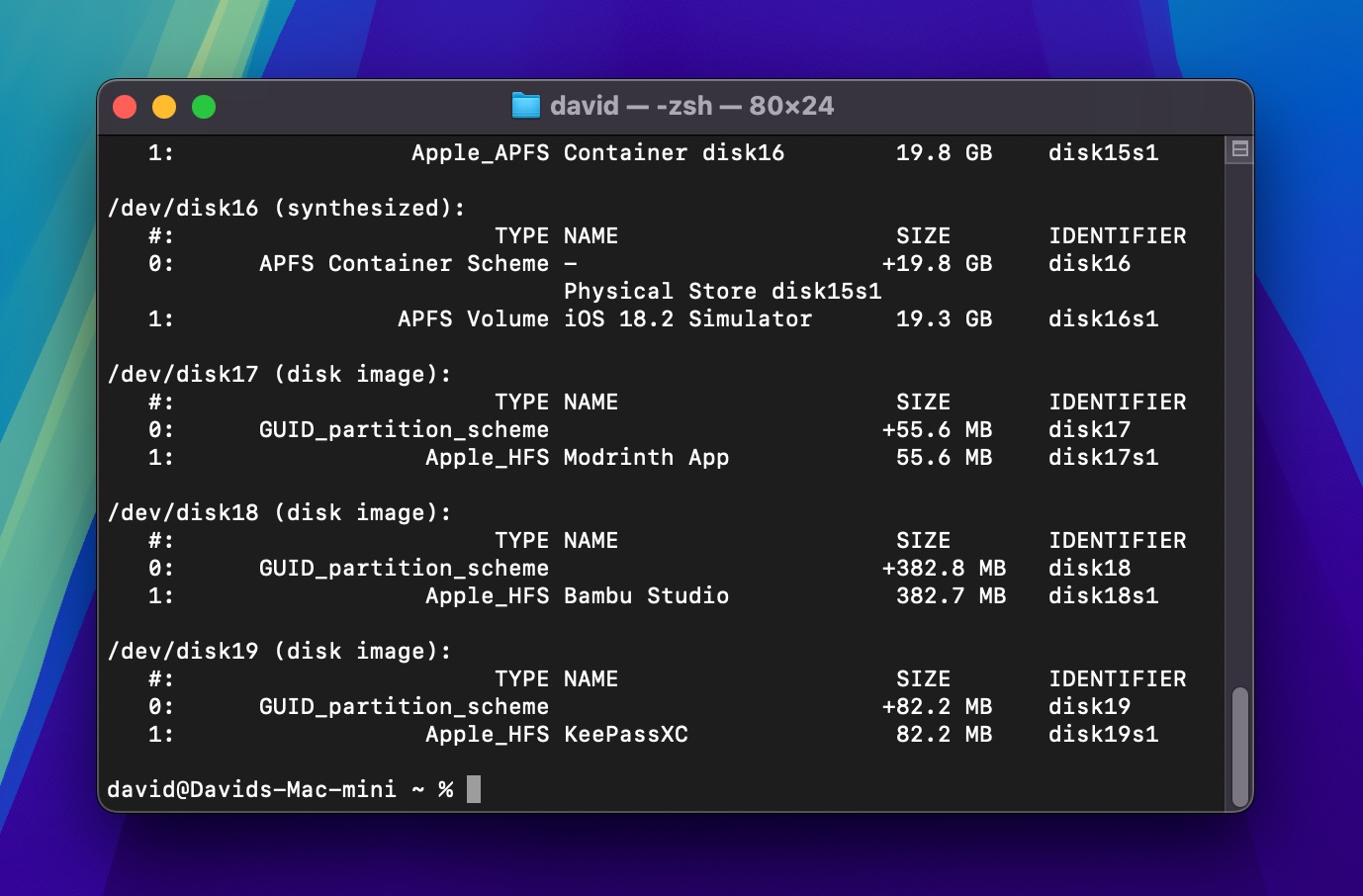Click the size '+82.2 MB' for disk19
1363x896 pixels.
(937, 706)
